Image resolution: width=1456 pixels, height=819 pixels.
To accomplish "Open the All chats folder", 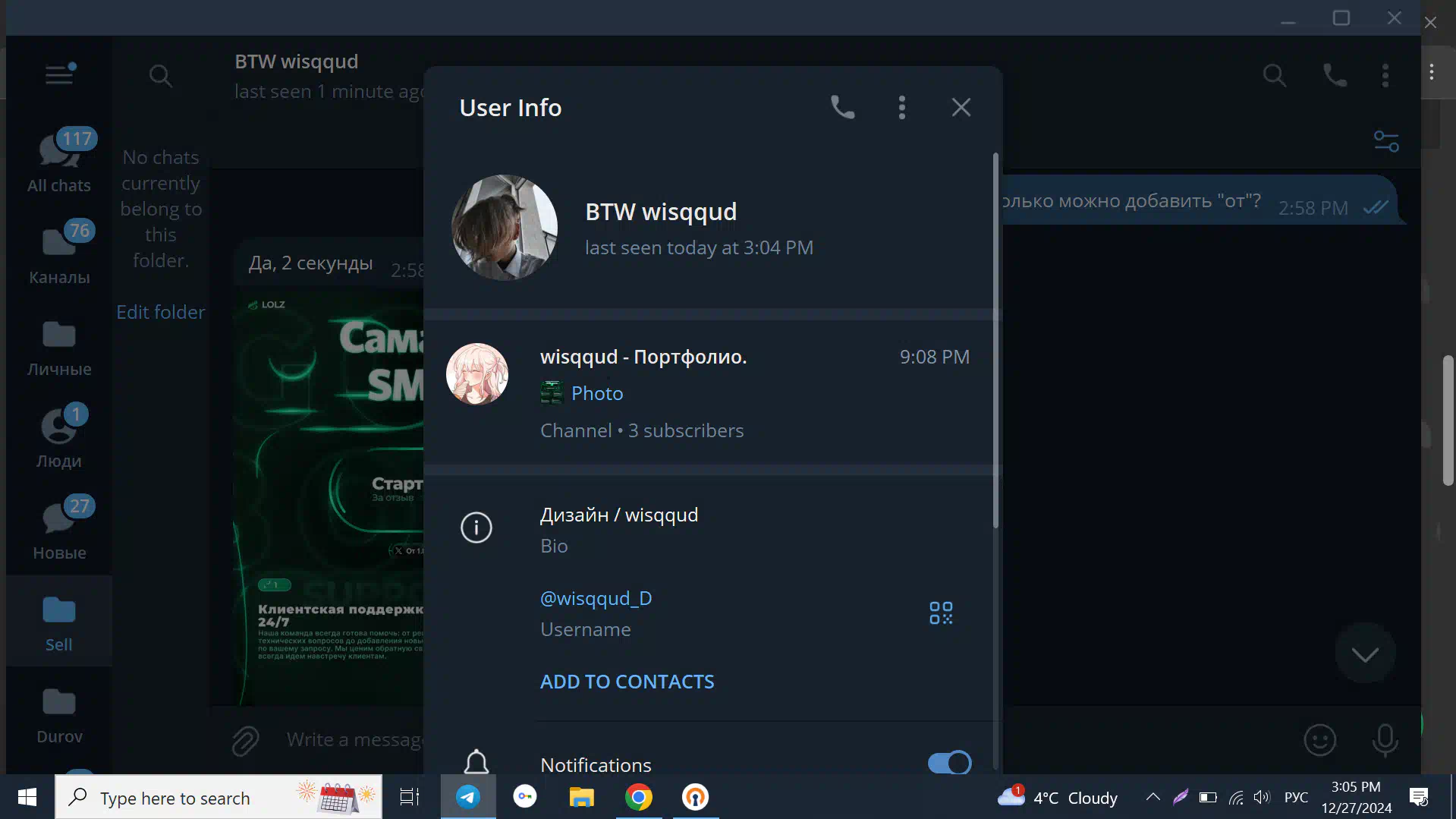I will (x=59, y=161).
